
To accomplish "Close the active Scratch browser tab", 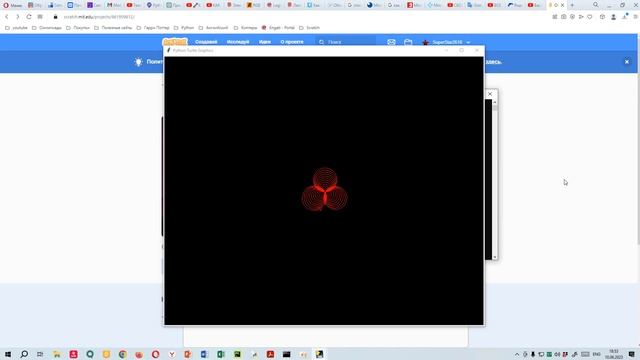I will pos(562,5).
